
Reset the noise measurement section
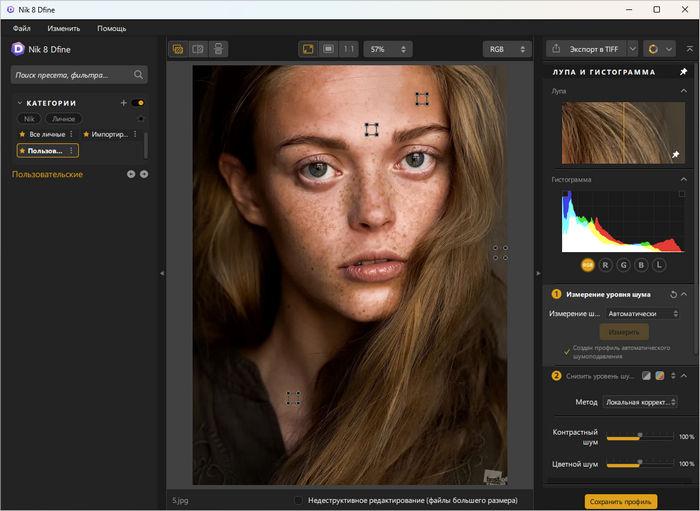coord(673,294)
